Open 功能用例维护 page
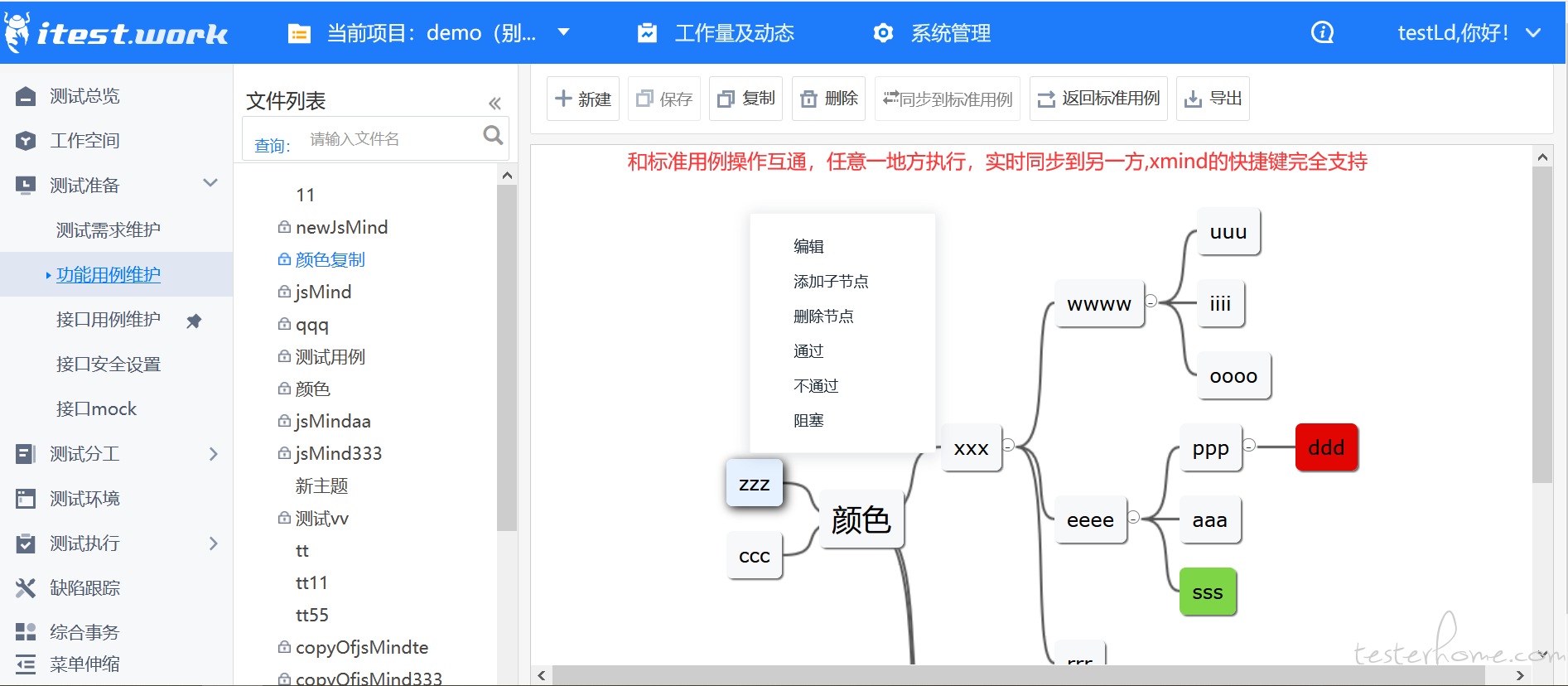1568x686 pixels. 109,274
